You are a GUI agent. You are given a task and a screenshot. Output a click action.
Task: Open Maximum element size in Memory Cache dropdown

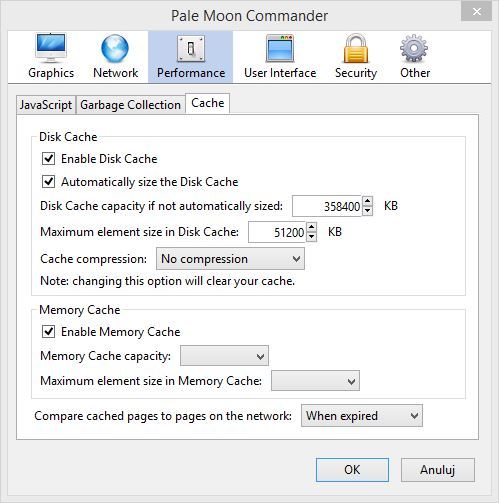click(315, 381)
